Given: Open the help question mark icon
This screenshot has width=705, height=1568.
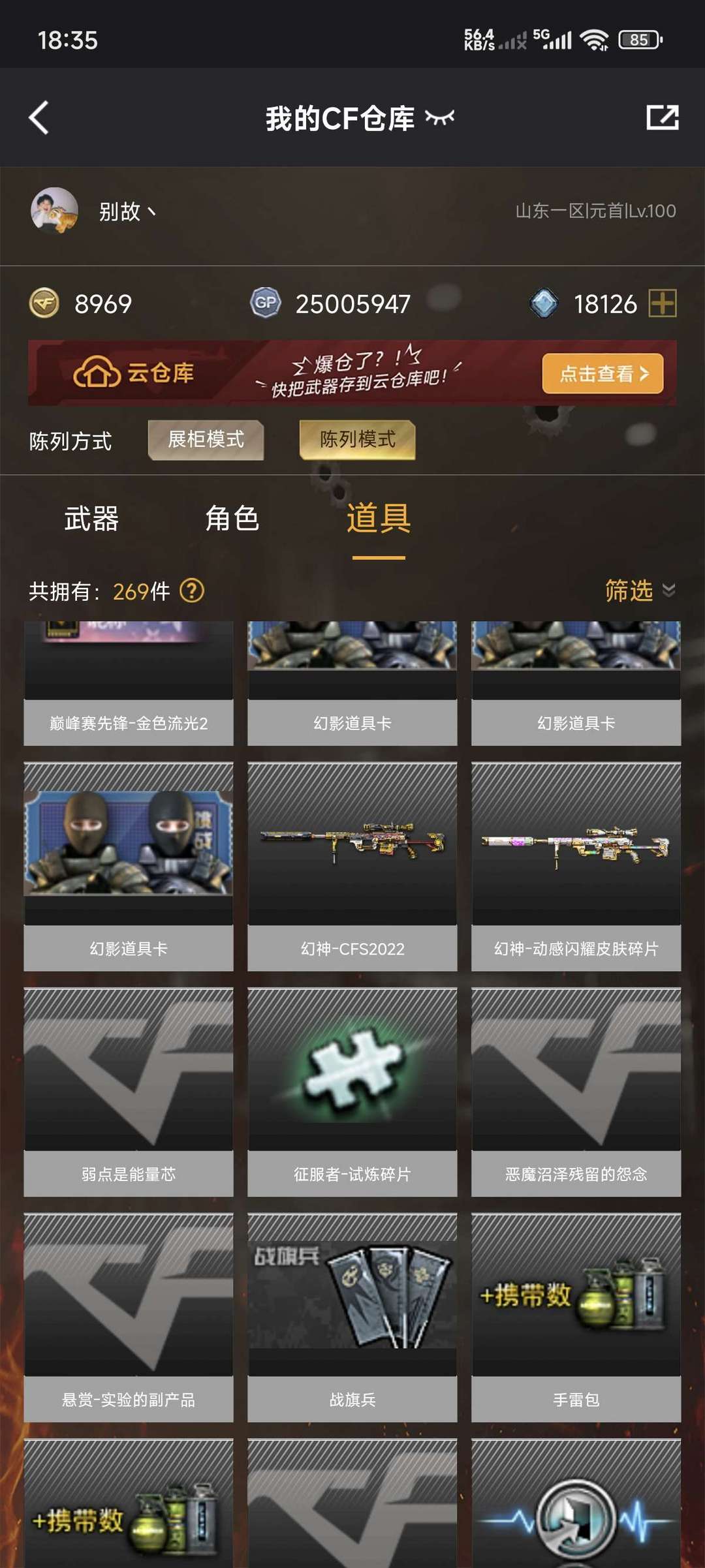Looking at the screenshot, I should [192, 591].
